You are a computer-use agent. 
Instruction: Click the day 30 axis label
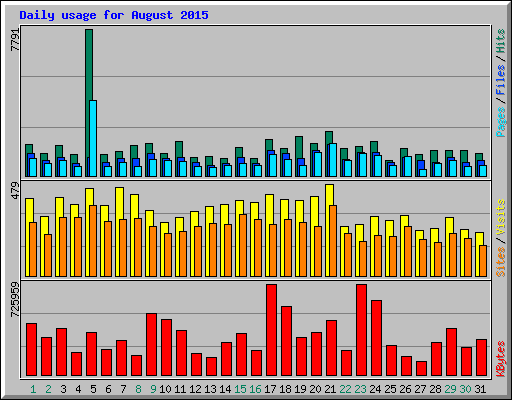(x=465, y=389)
